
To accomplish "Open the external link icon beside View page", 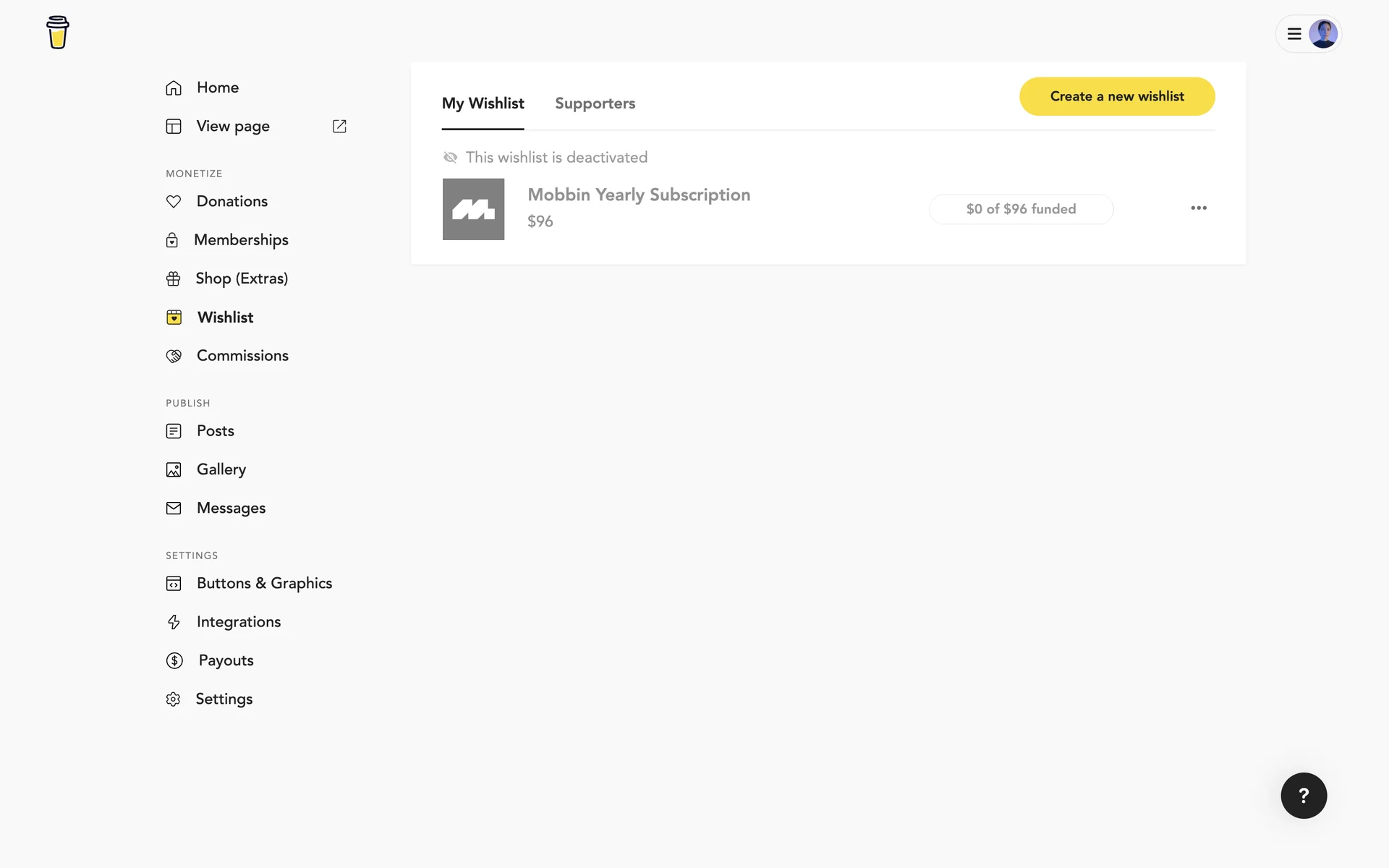I will (339, 127).
